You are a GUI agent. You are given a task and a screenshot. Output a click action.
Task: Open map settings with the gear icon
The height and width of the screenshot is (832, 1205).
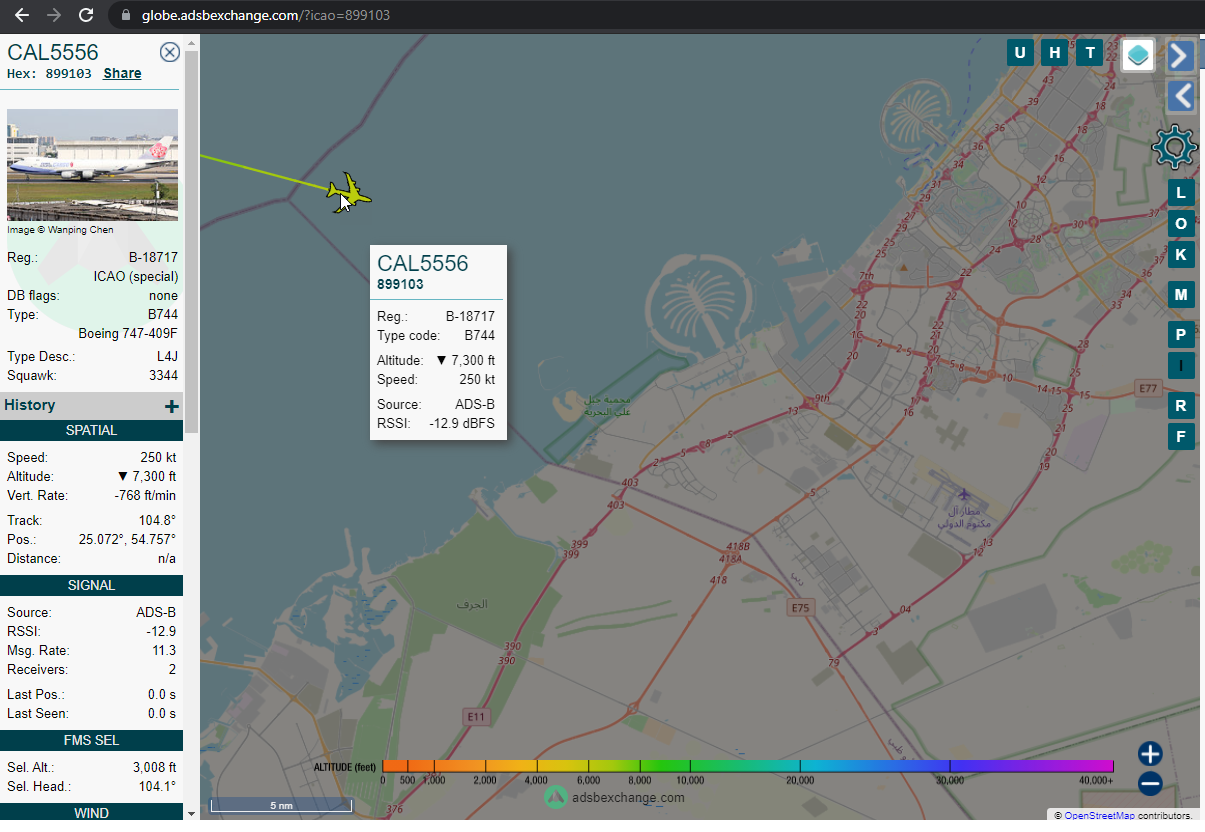pyautogui.click(x=1174, y=148)
